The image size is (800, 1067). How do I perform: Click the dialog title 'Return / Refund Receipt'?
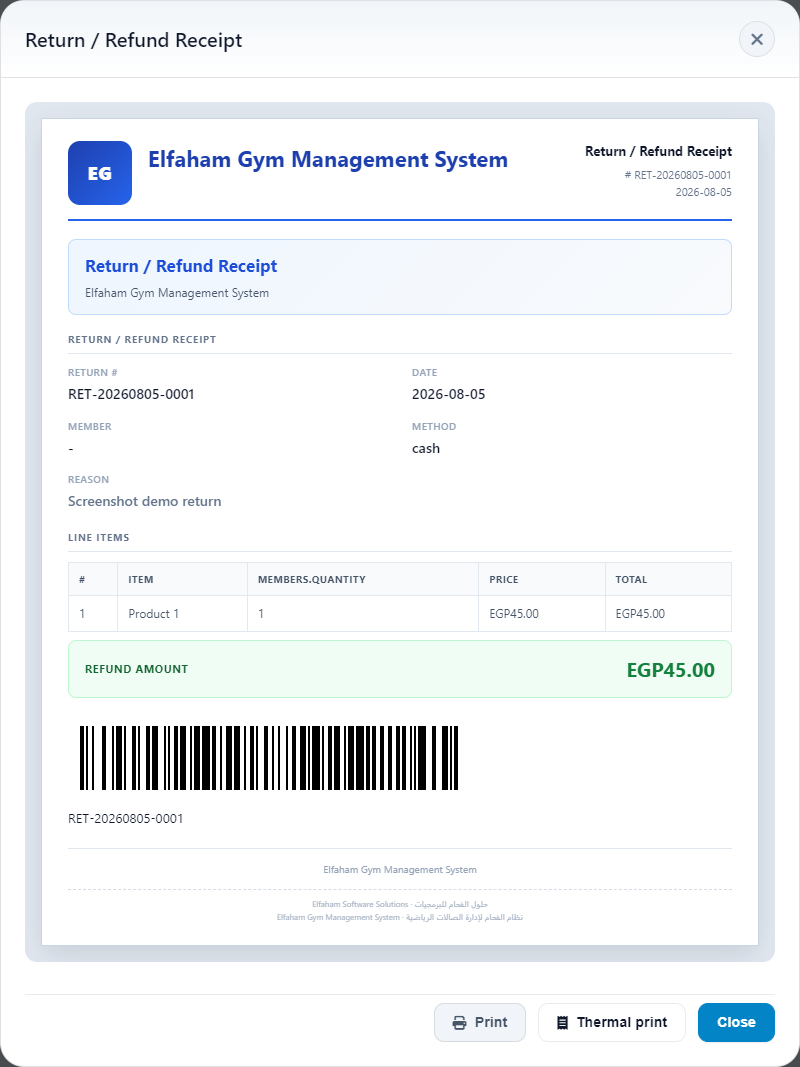(x=133, y=40)
